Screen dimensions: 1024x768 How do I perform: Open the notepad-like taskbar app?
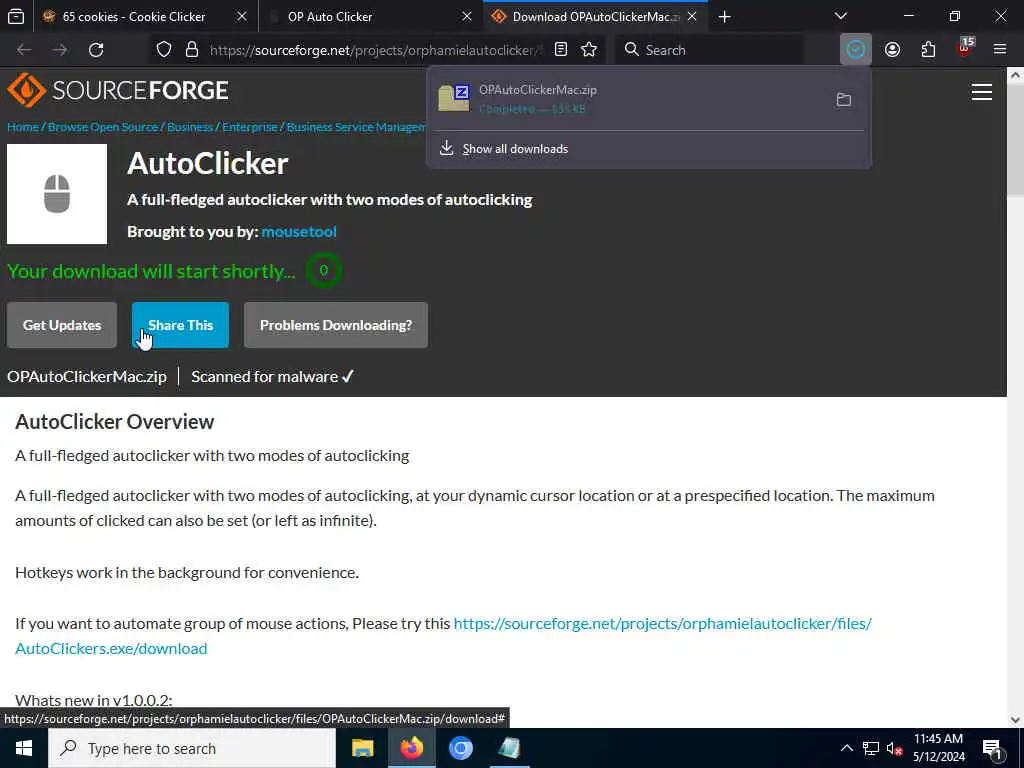[509, 748]
